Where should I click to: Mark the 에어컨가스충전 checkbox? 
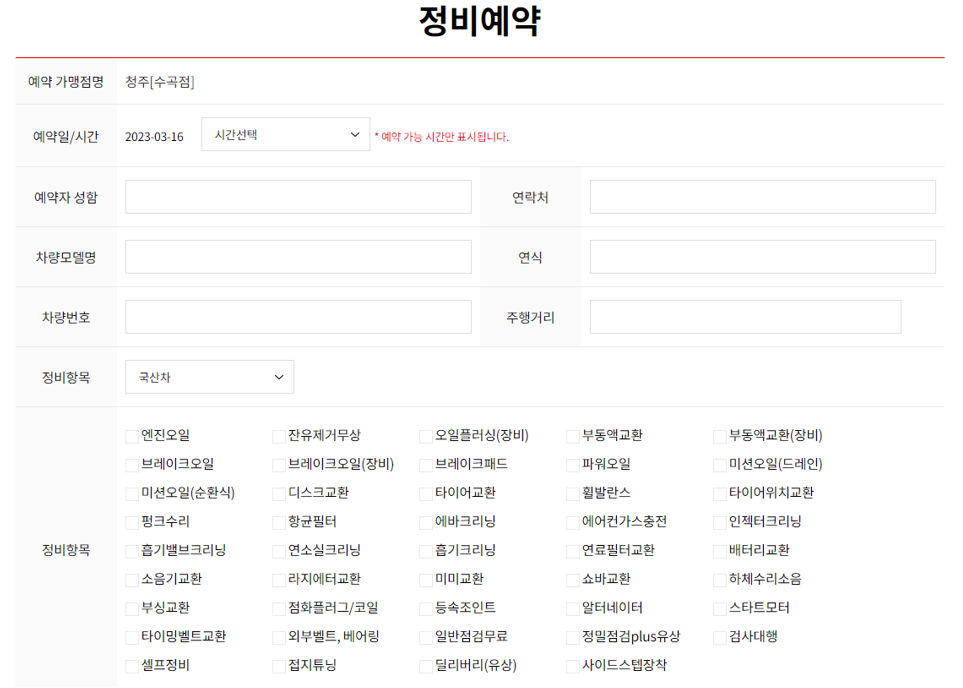point(572,523)
